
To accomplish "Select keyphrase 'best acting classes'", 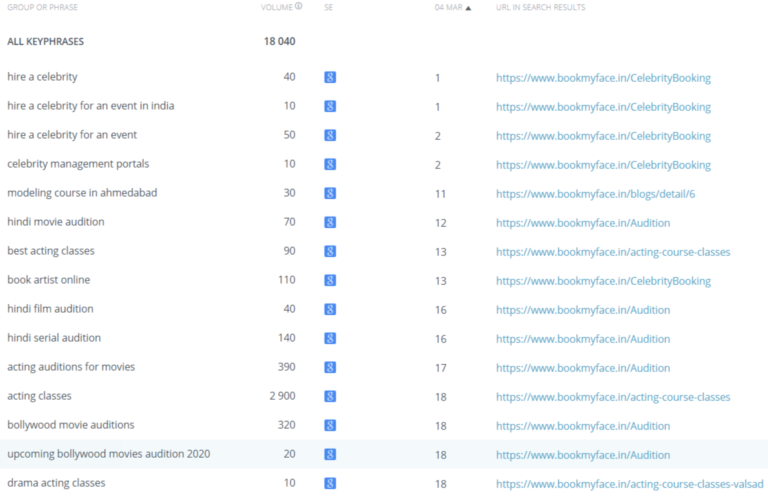I will click(x=51, y=251).
